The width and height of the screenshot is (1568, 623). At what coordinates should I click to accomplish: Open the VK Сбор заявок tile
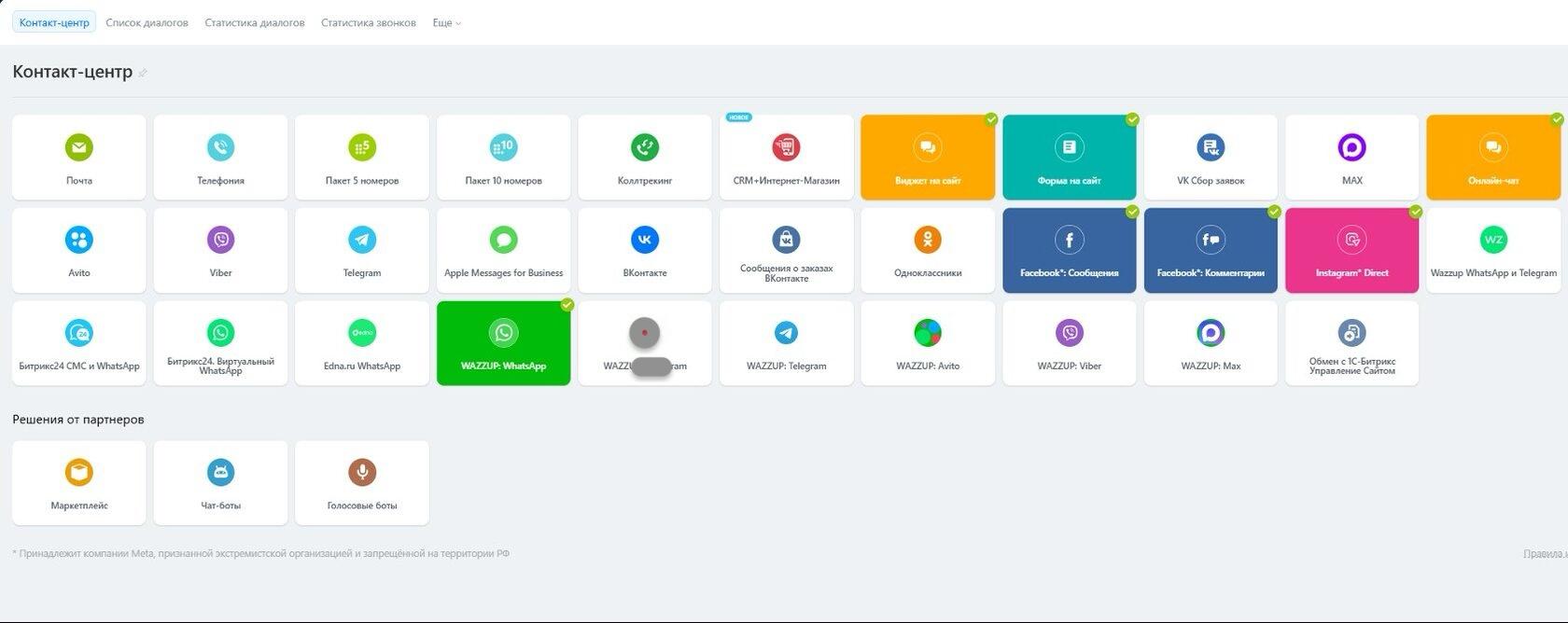point(1211,158)
